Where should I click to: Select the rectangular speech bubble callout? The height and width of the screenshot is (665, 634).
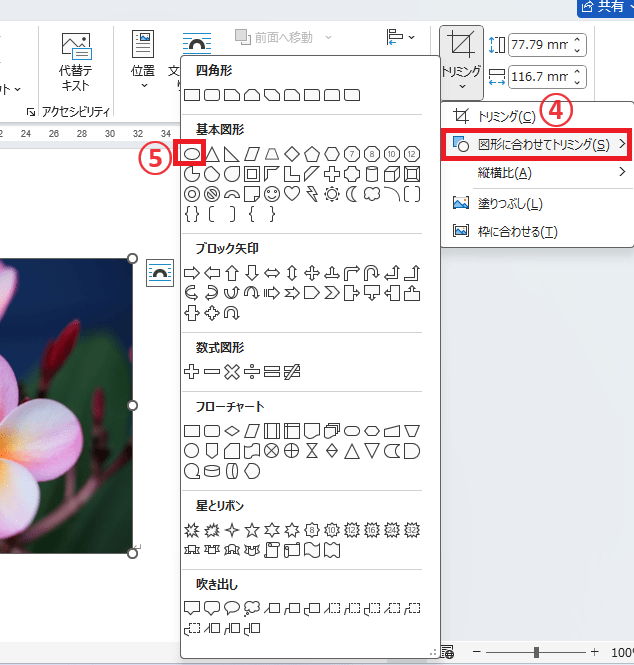[192, 608]
